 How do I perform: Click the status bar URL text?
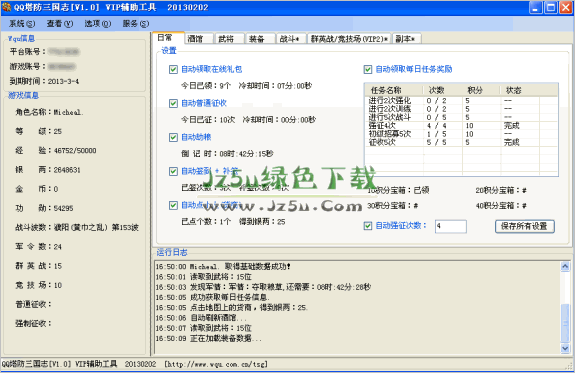[x=216, y=364]
